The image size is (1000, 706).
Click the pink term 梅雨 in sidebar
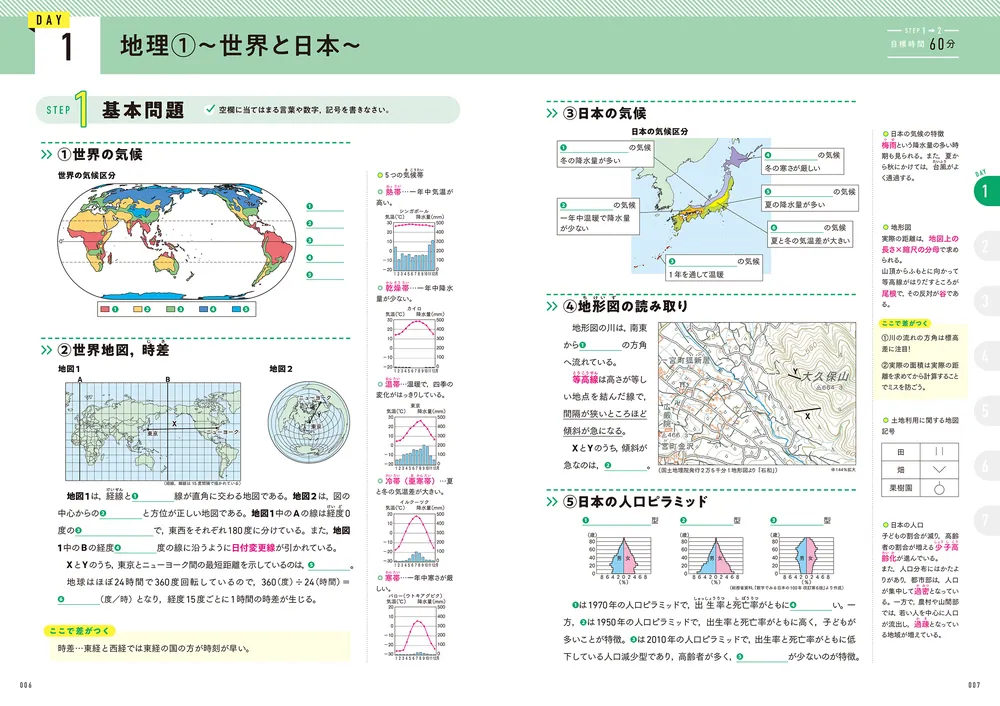pyautogui.click(x=889, y=145)
